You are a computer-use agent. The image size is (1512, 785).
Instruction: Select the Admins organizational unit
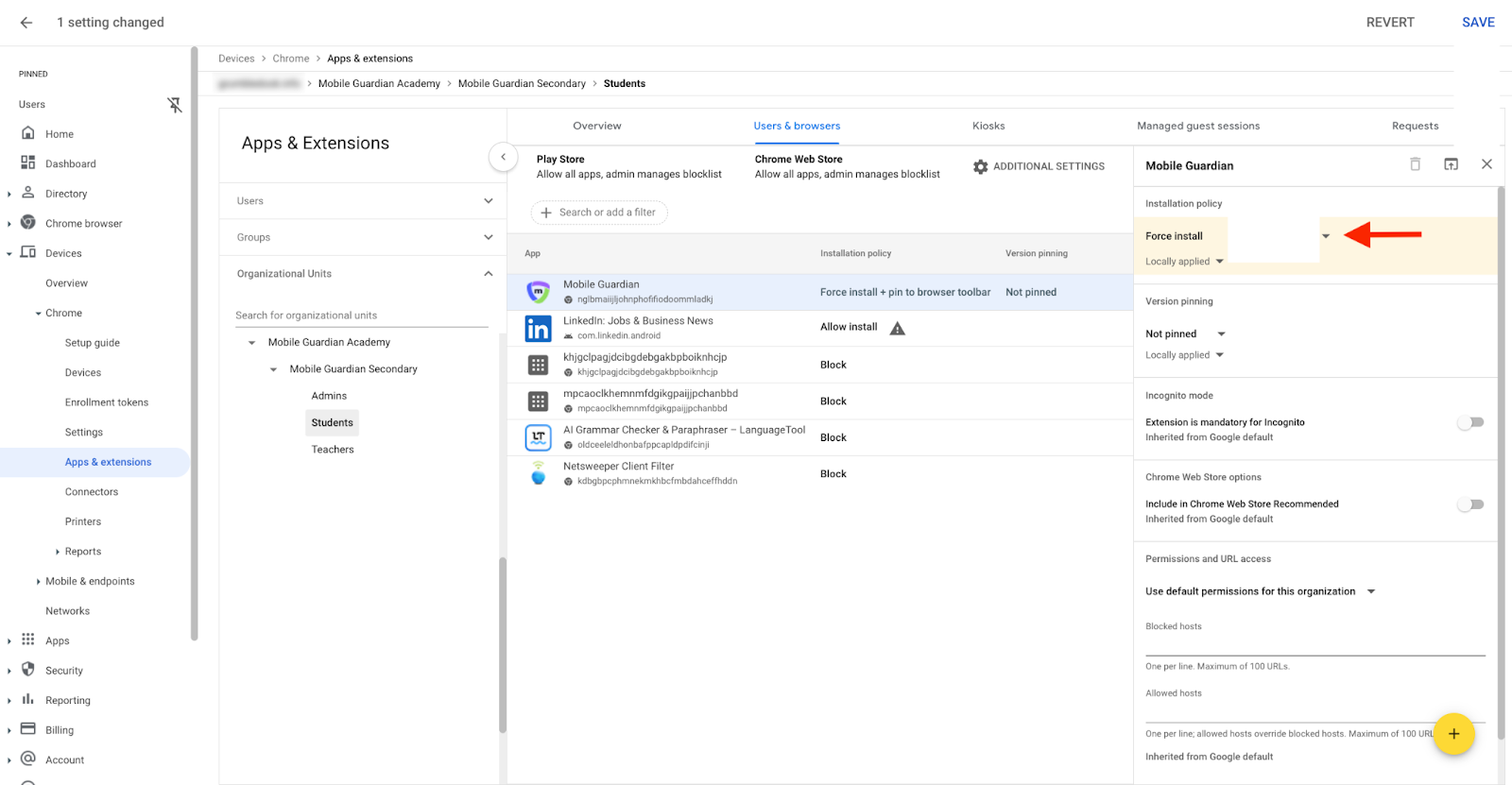pos(329,396)
